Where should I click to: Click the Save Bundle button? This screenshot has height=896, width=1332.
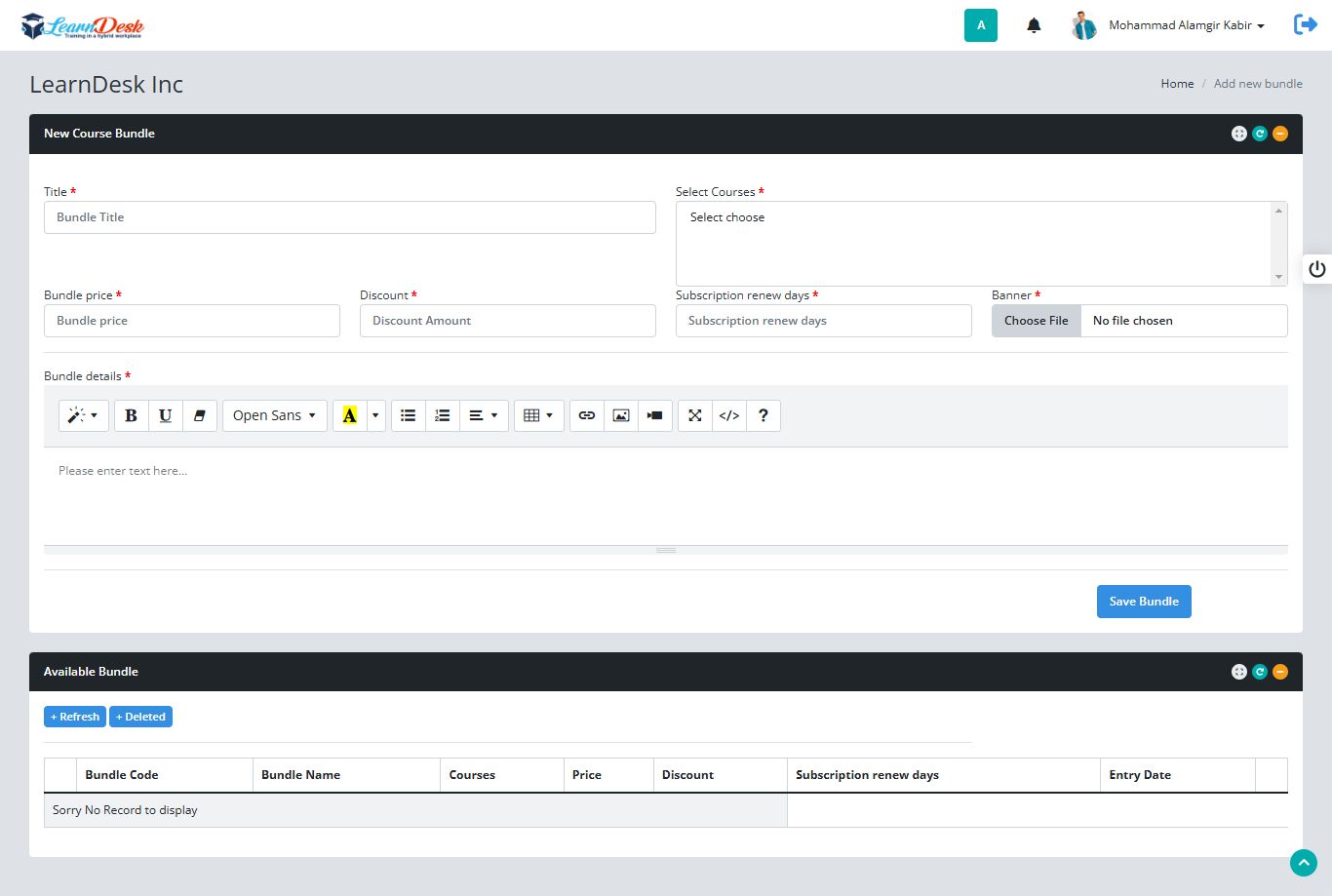point(1144,602)
